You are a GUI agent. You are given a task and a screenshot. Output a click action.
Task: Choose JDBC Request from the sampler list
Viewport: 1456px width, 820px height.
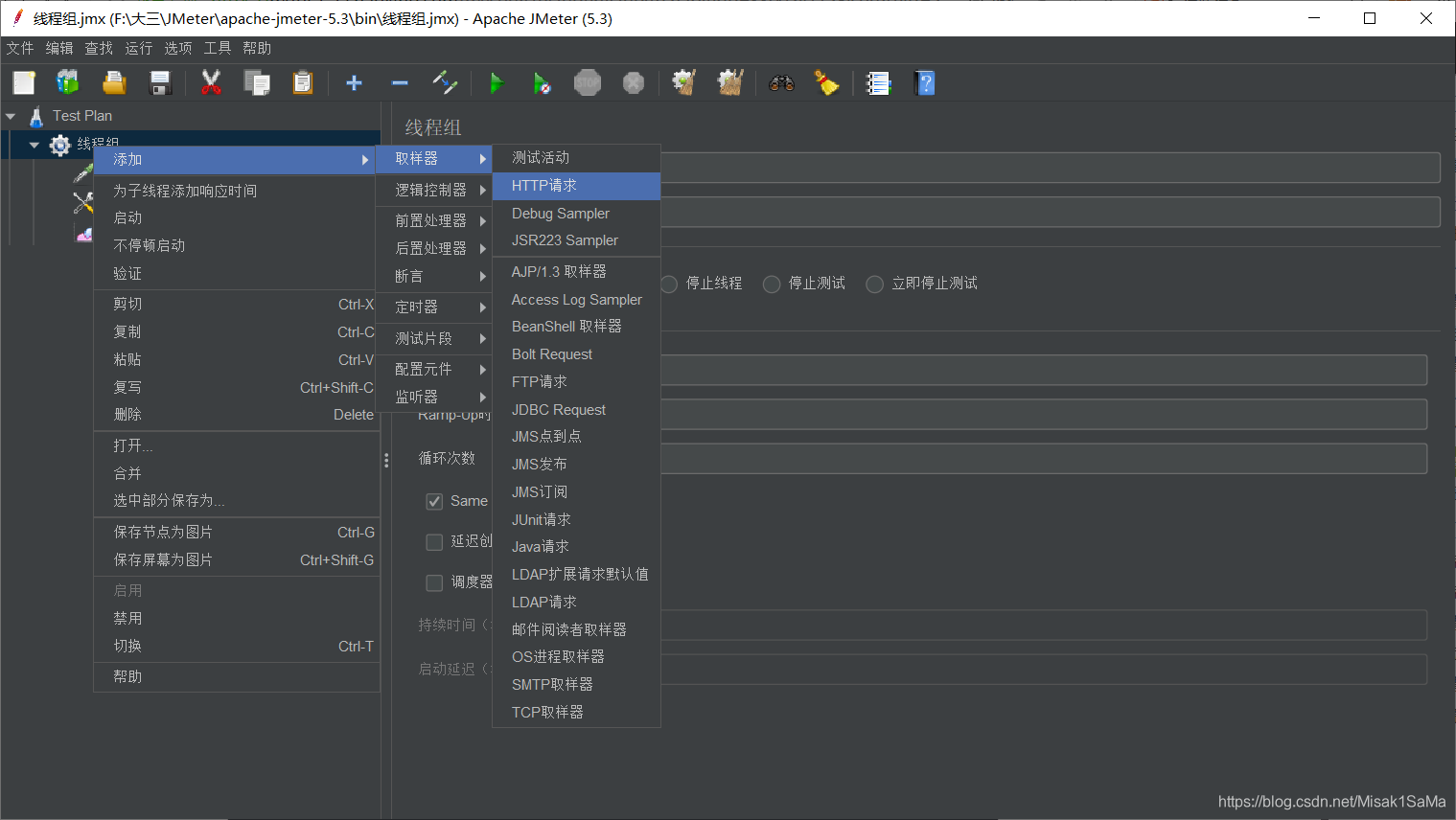559,409
